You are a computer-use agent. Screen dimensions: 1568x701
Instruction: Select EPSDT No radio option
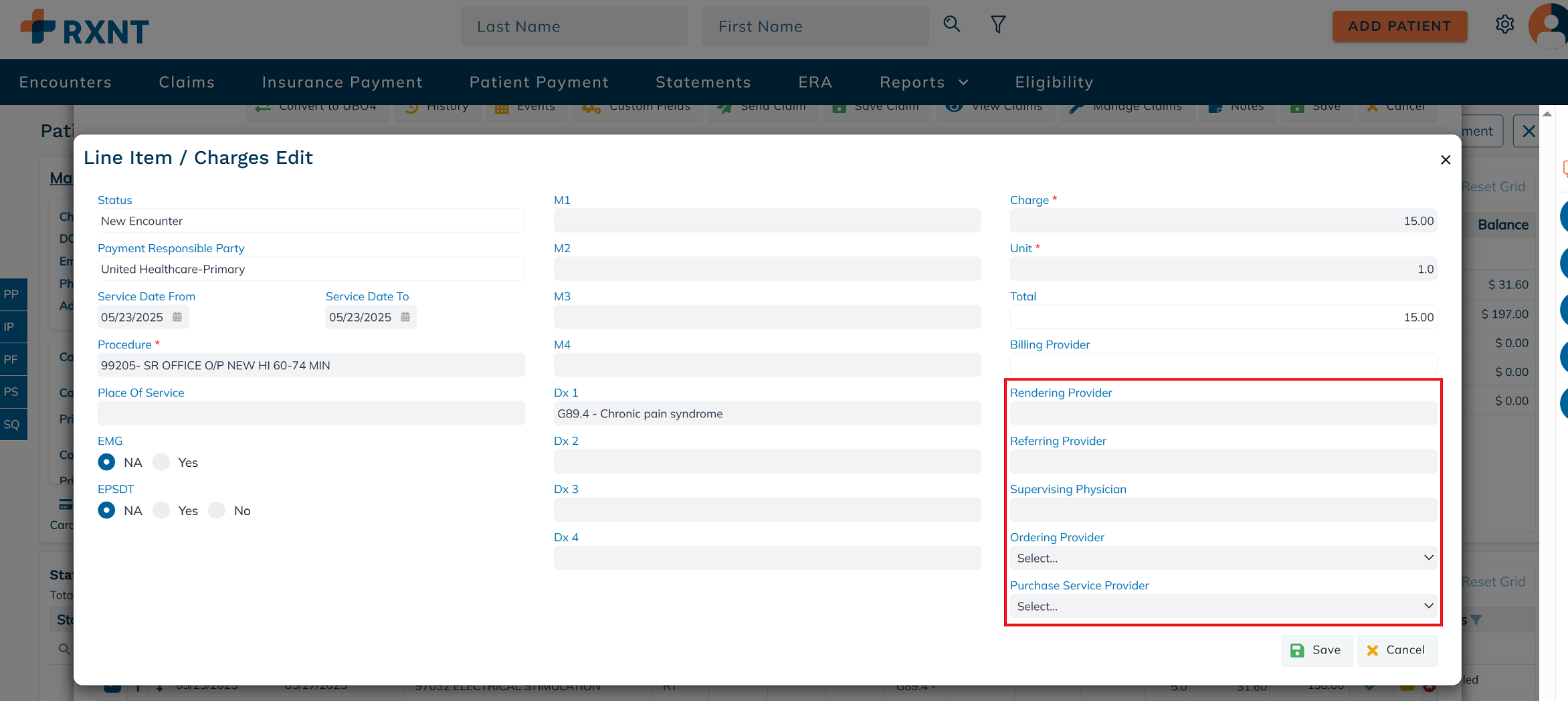[217, 510]
